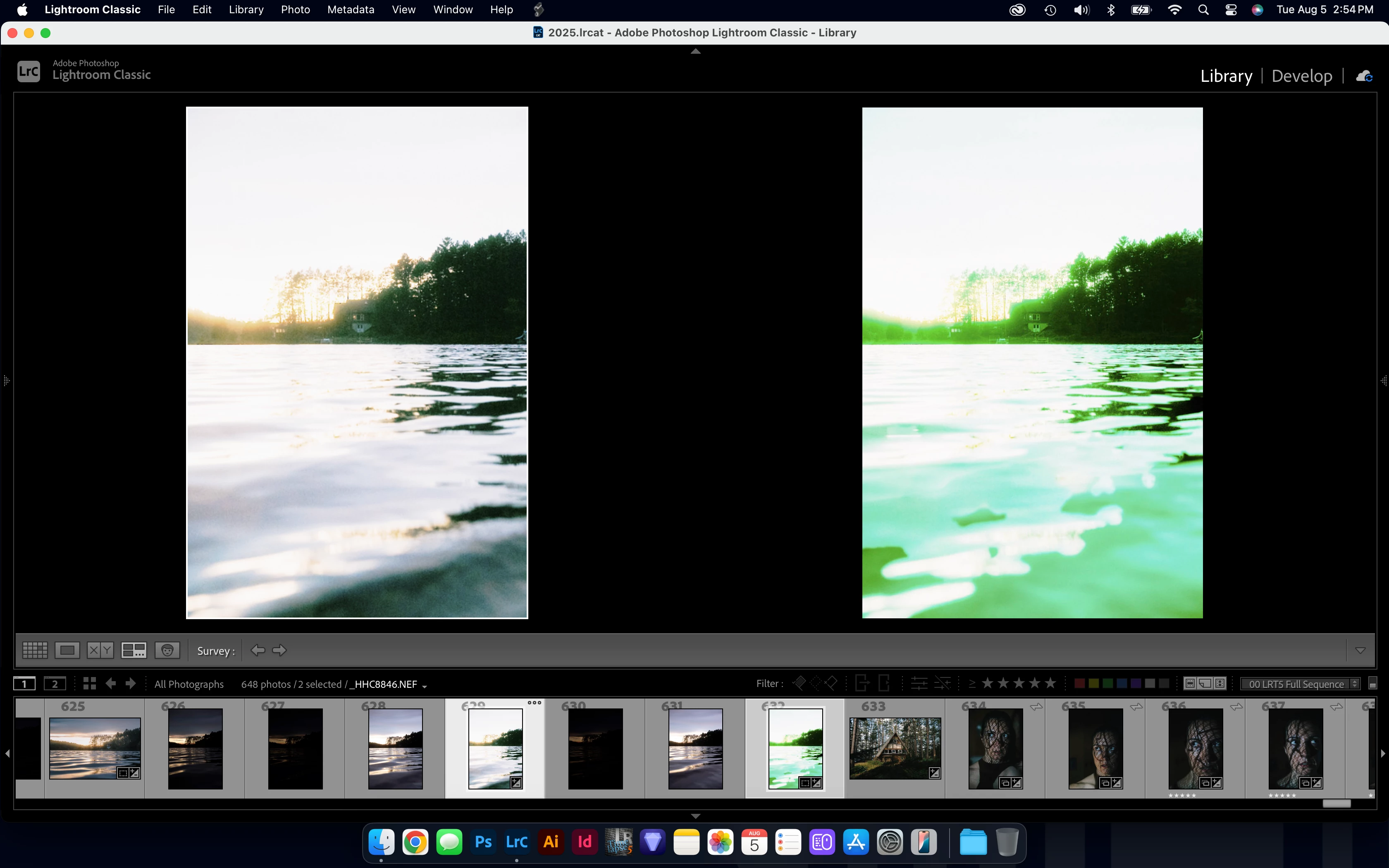
Task: Select next photo arrow in Survey toolbar
Action: pos(279,651)
